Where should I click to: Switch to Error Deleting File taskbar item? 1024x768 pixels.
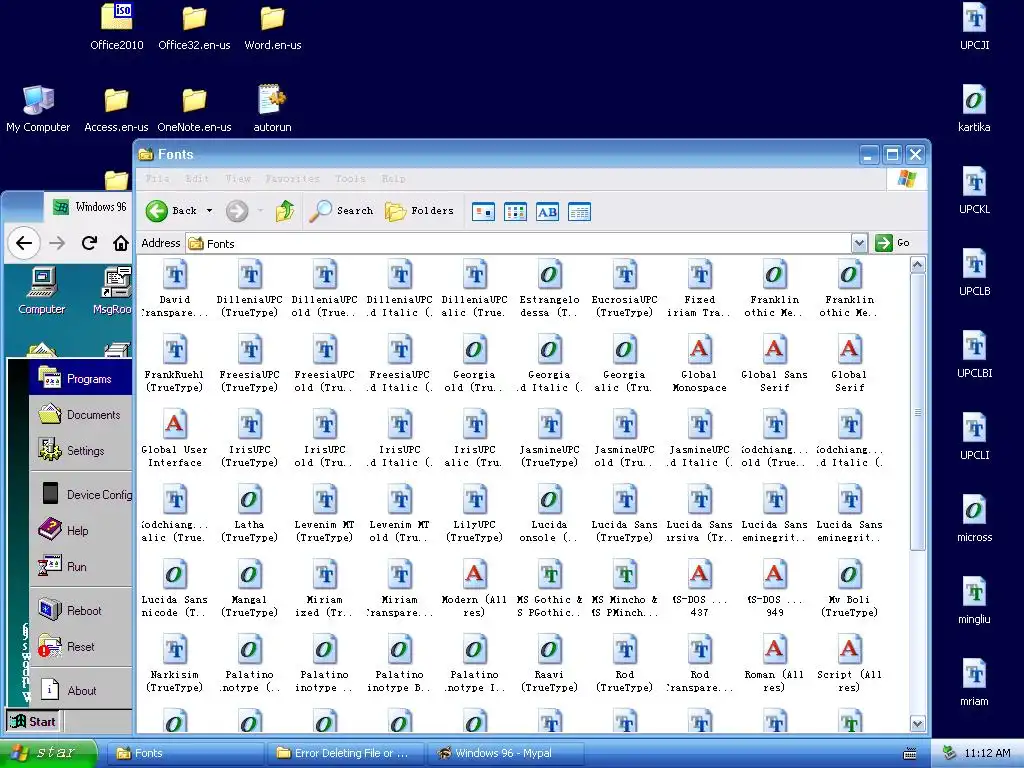[x=346, y=753]
